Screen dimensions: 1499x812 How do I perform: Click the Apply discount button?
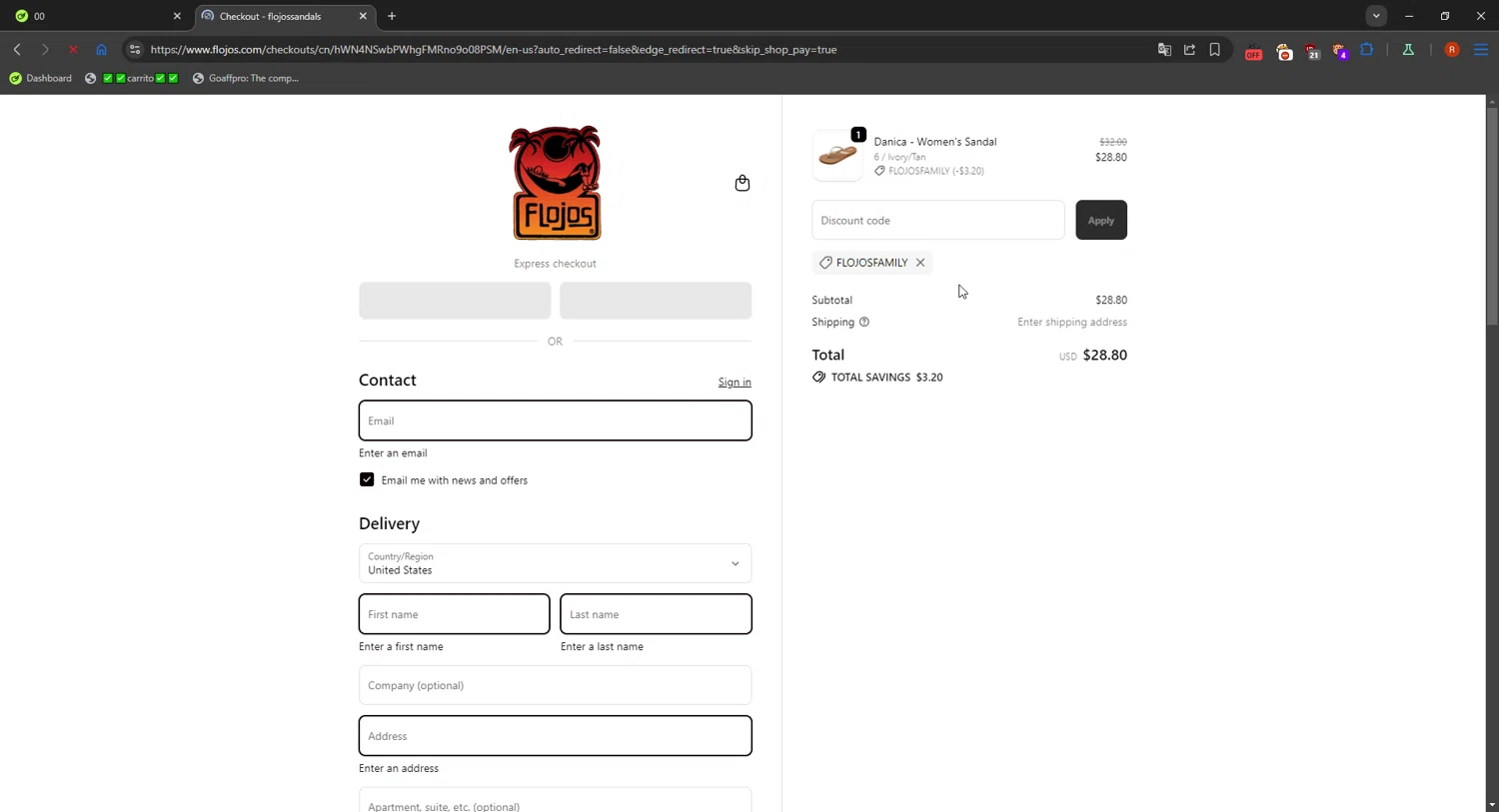1100,220
